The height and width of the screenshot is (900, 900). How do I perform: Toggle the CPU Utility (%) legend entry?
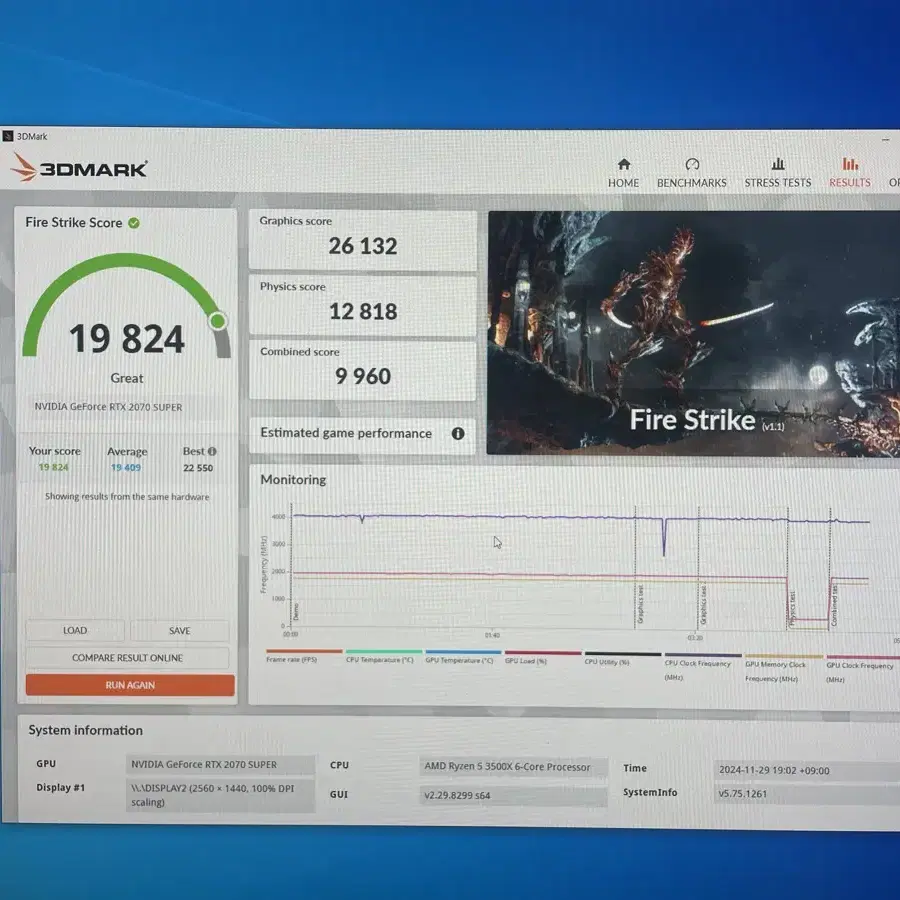point(622,658)
